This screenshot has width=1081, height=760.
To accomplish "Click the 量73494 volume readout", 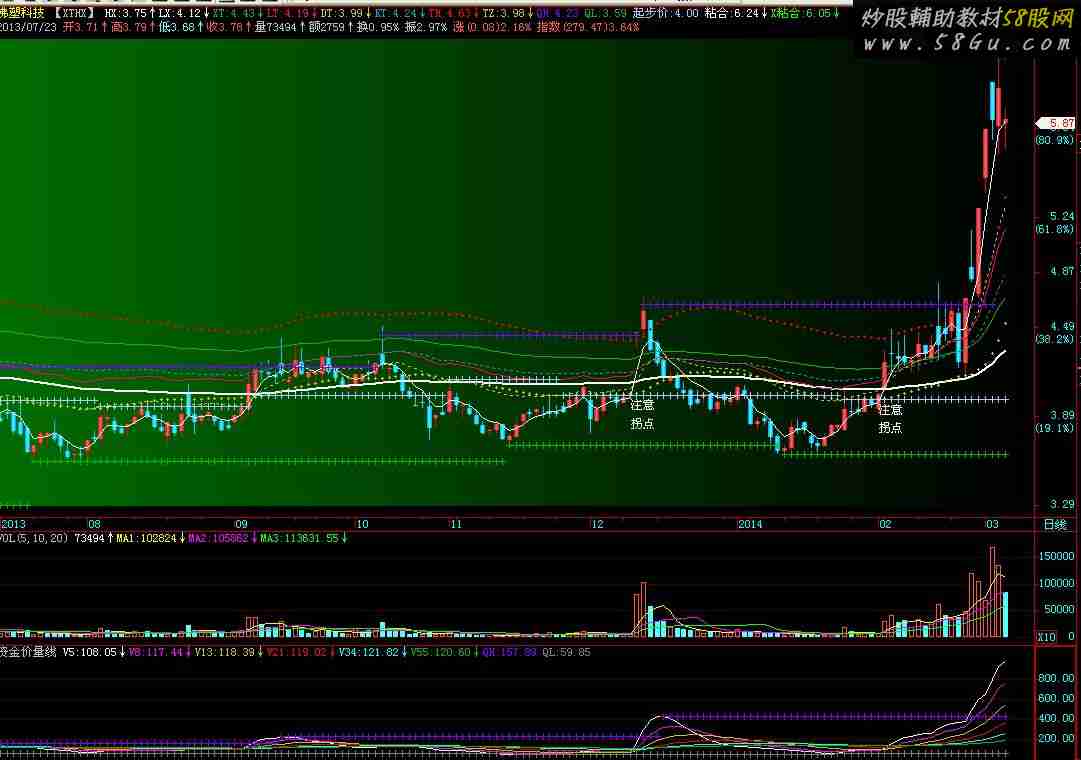I will tap(275, 28).
